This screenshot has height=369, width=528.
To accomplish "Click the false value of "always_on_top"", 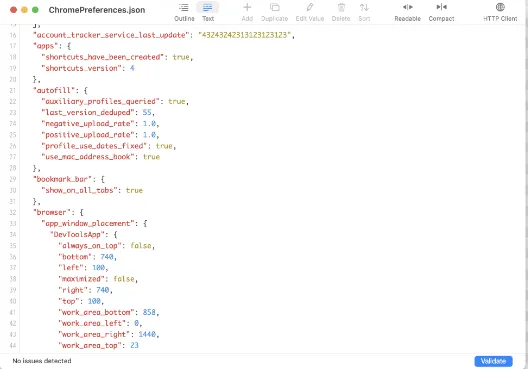I will 141,245.
